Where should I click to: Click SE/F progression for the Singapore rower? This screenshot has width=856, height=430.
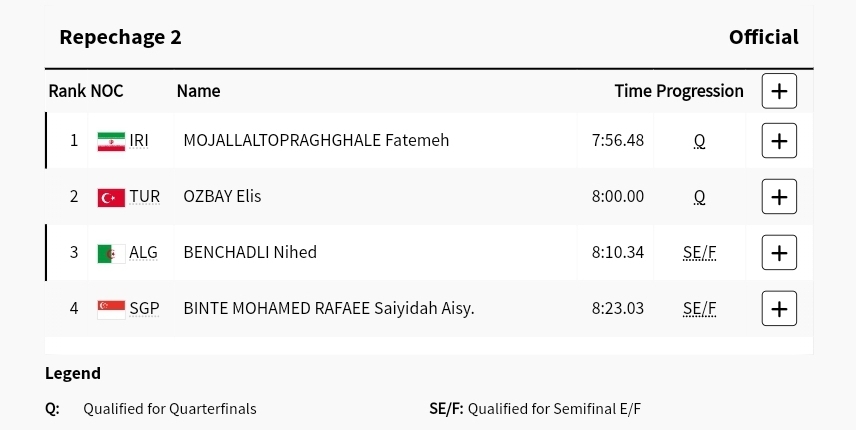pos(699,309)
